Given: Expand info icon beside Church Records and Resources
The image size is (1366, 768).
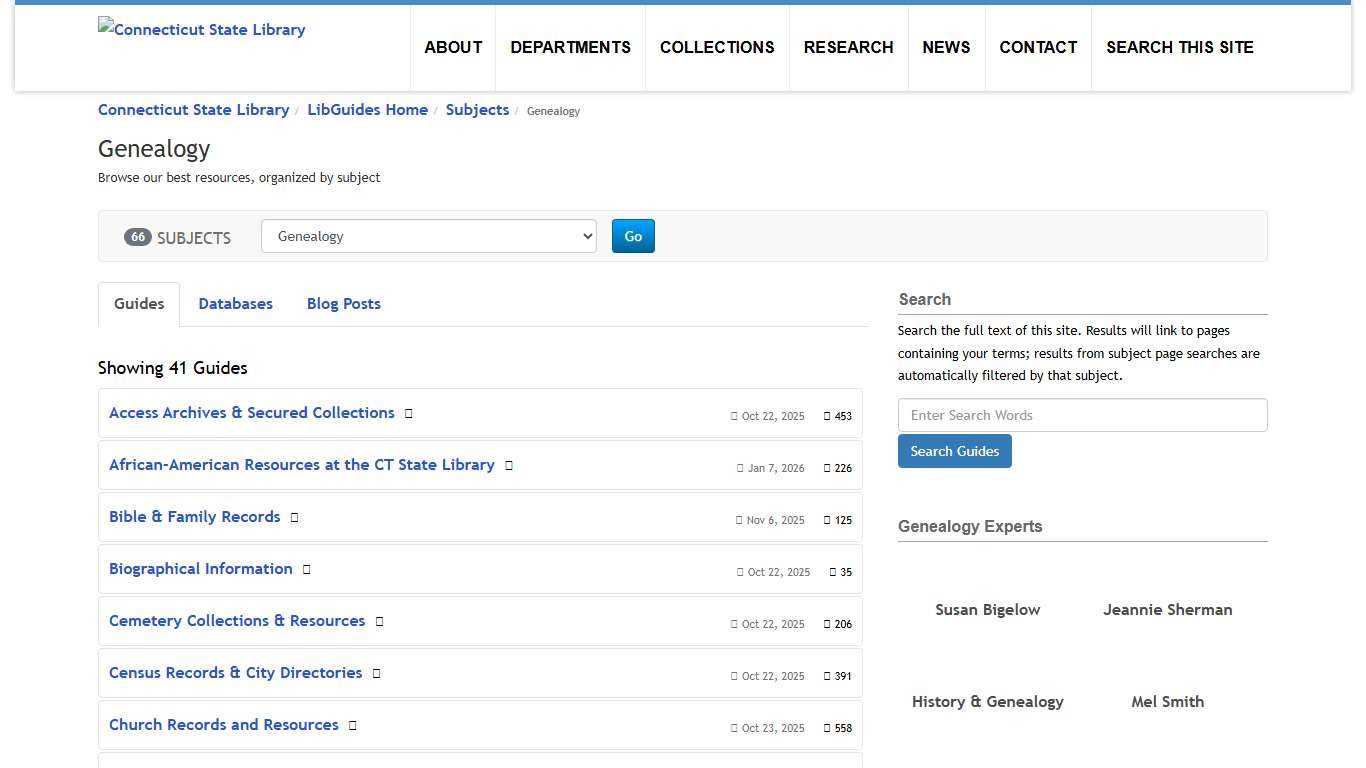Looking at the screenshot, I should [352, 725].
